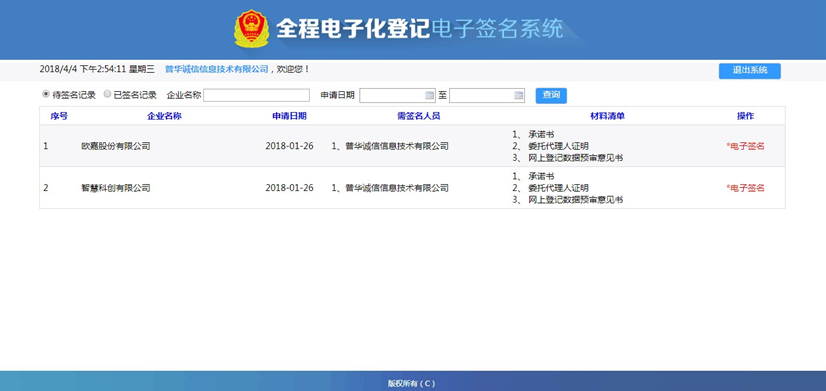Click the 需签名人员 column header
The image size is (826, 391).
click(418, 116)
